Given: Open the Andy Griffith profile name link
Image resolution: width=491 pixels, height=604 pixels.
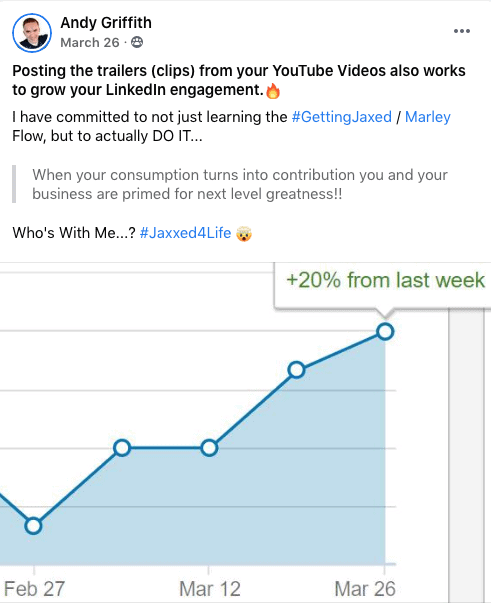Looking at the screenshot, I should (x=106, y=23).
